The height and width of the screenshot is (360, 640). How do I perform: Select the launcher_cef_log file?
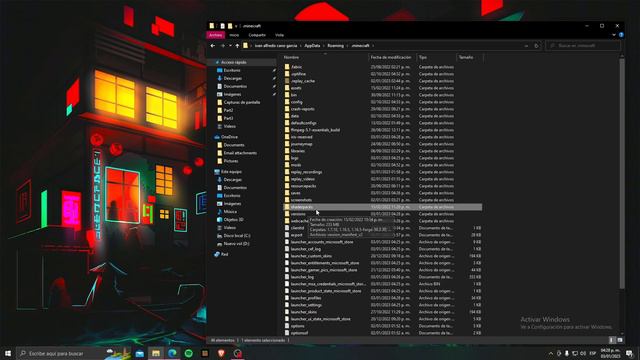click(x=305, y=249)
